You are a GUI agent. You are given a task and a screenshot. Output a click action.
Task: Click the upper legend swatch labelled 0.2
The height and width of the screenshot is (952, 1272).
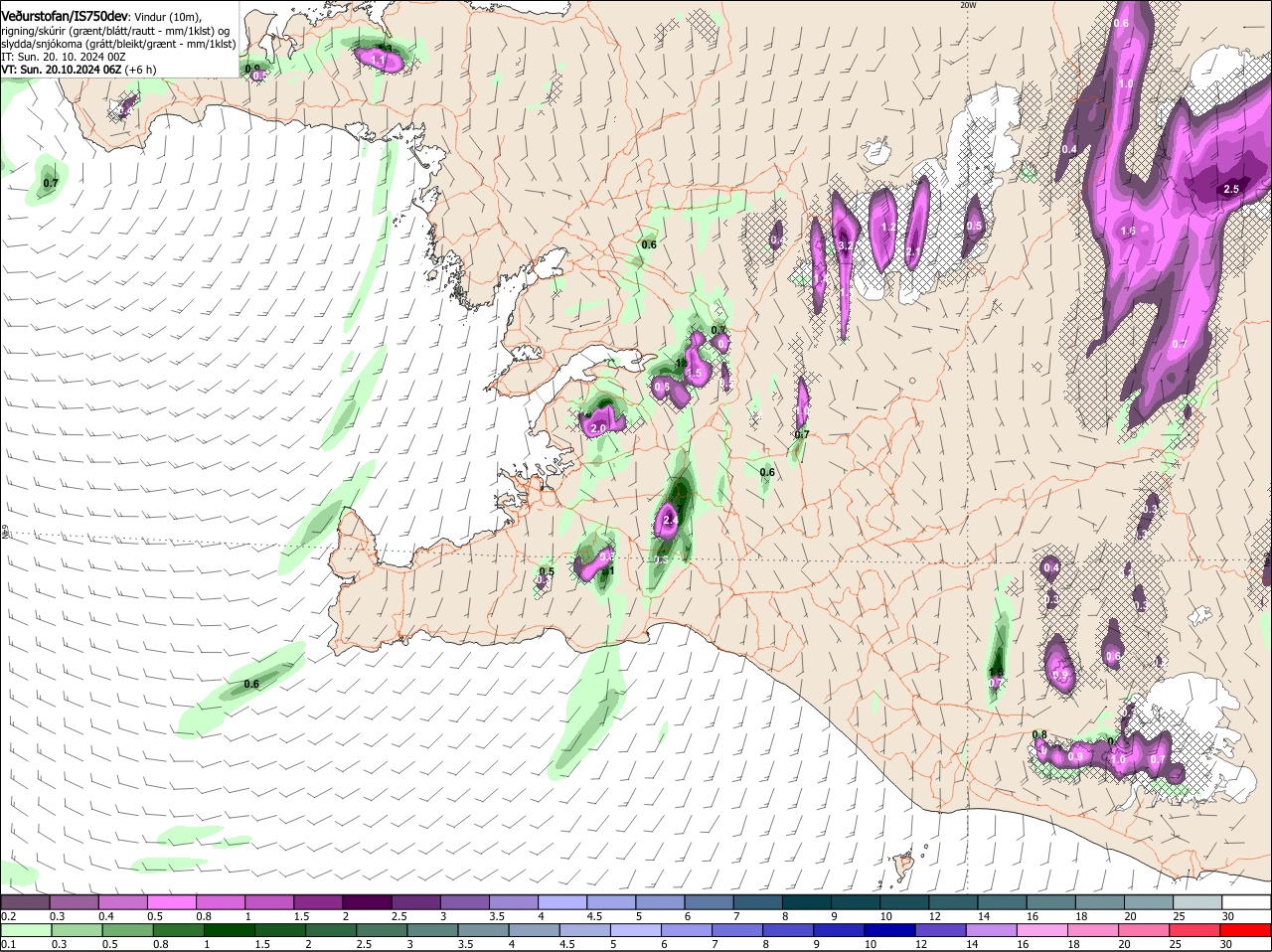click(26, 902)
